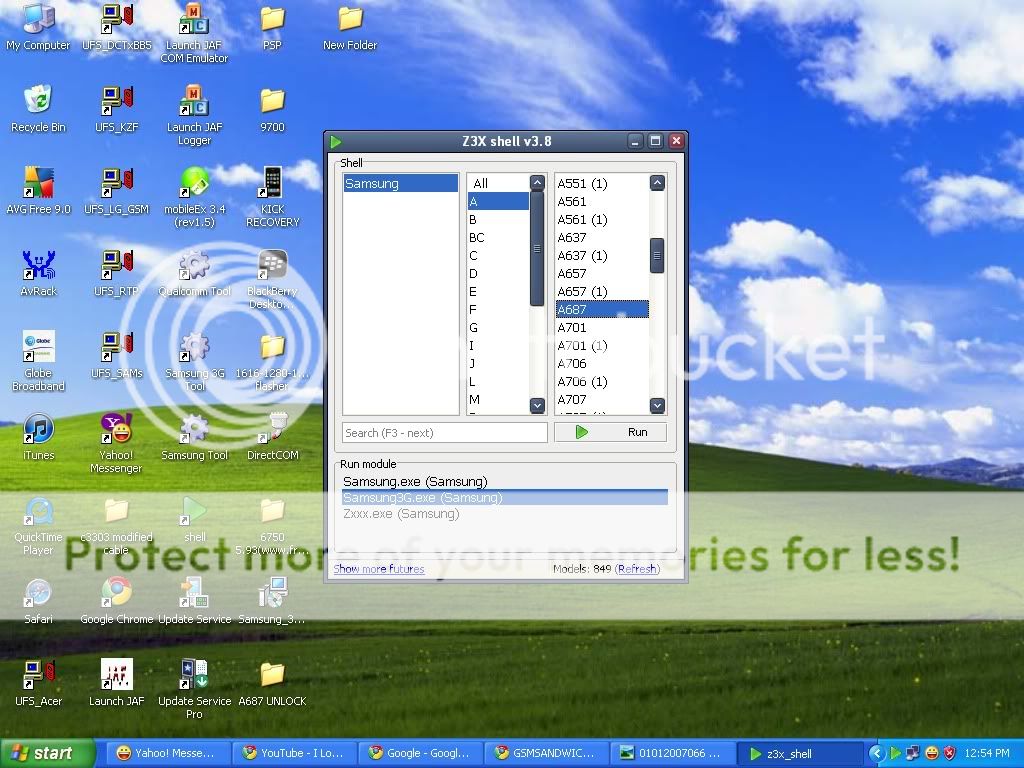Open the Windows start button
Image resolution: width=1024 pixels, height=768 pixels.
click(x=46, y=754)
